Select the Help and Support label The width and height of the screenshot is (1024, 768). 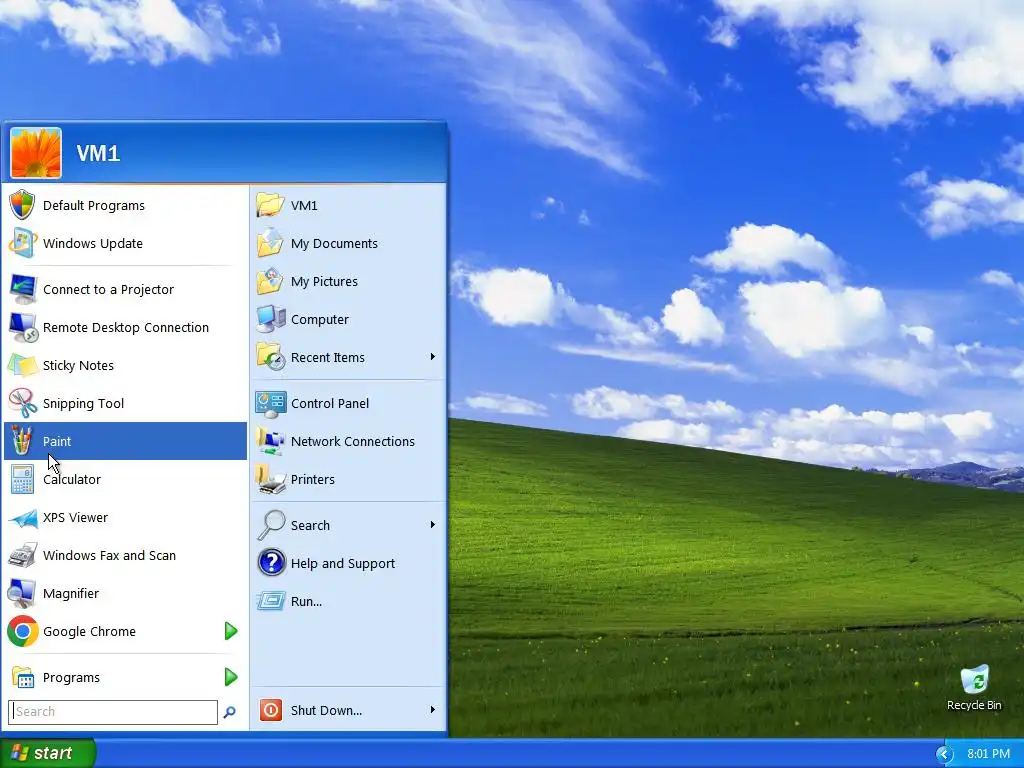[x=343, y=564]
